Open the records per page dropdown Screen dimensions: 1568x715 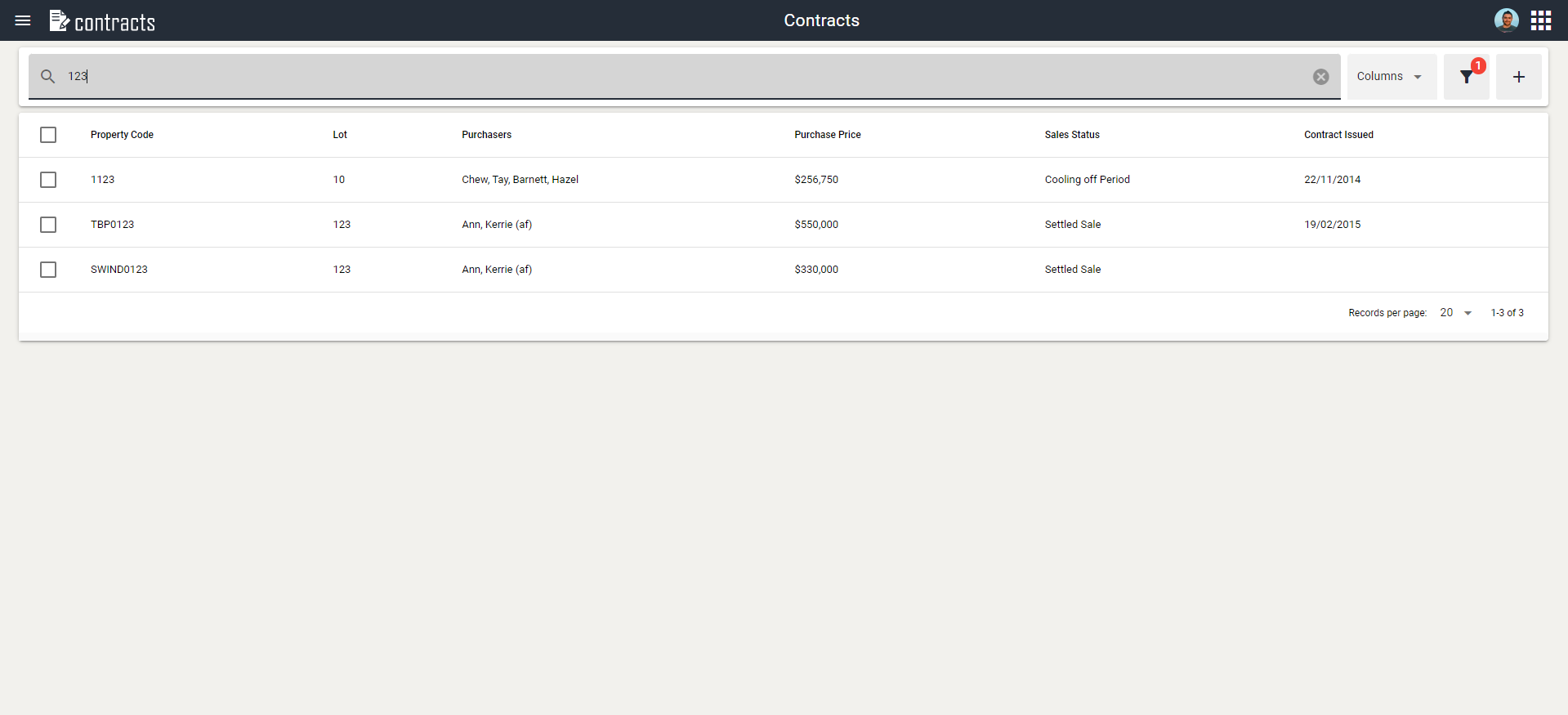tap(1455, 313)
